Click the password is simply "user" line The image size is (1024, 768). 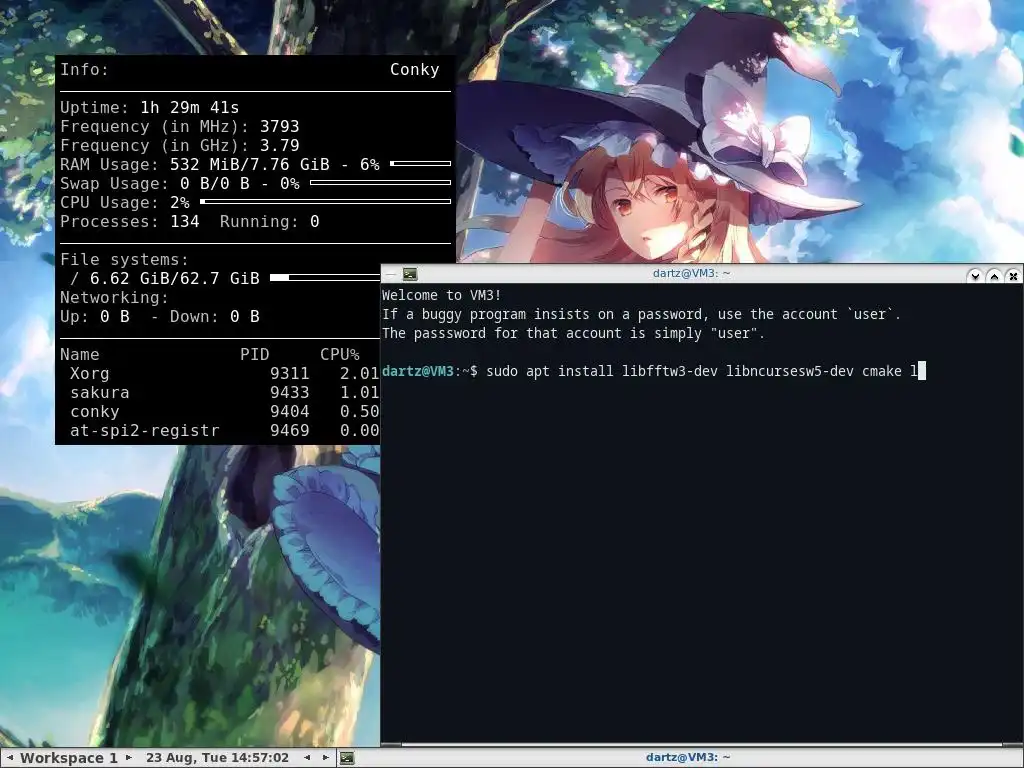[573, 333]
